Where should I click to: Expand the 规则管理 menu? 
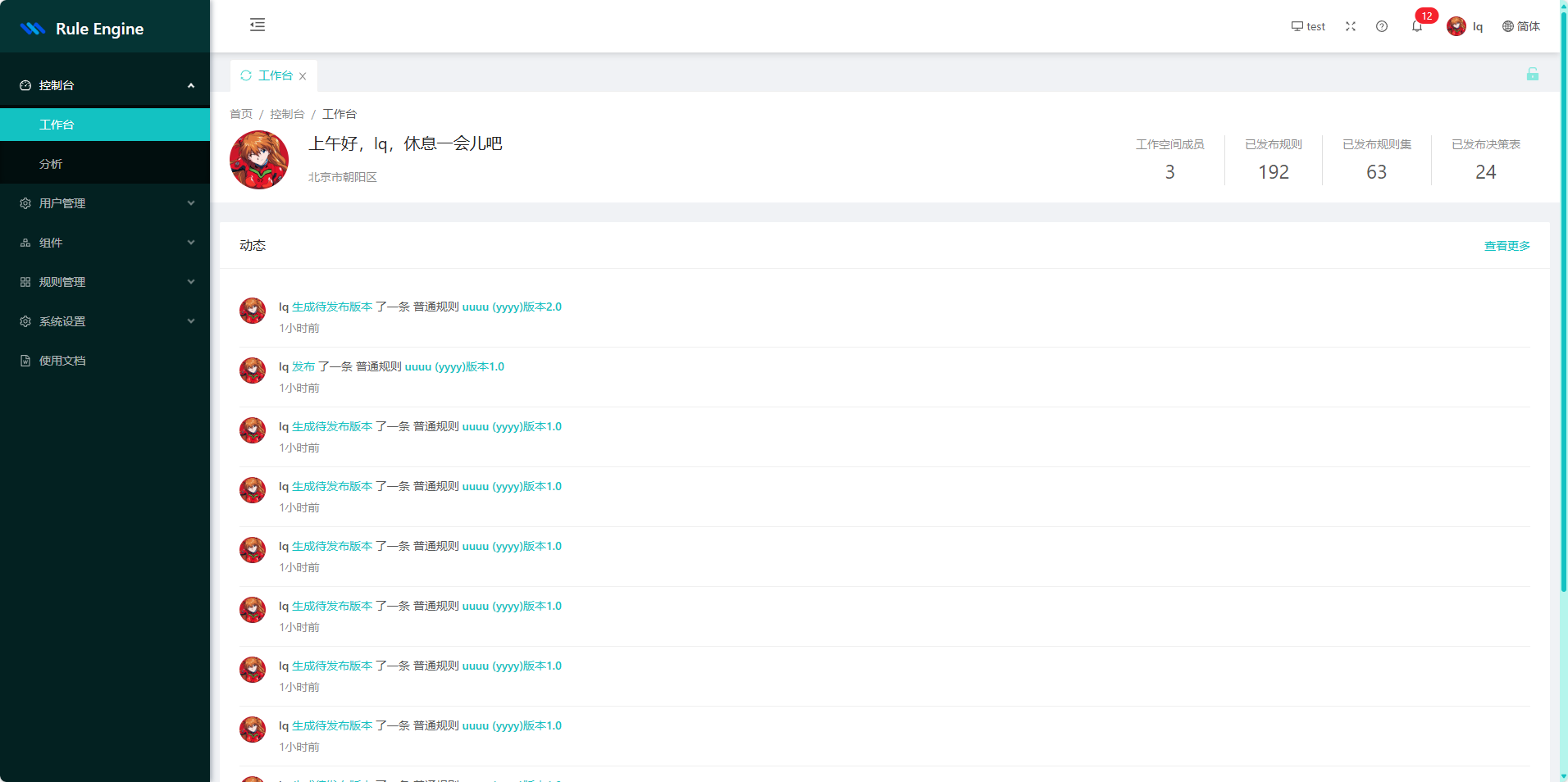tap(105, 282)
